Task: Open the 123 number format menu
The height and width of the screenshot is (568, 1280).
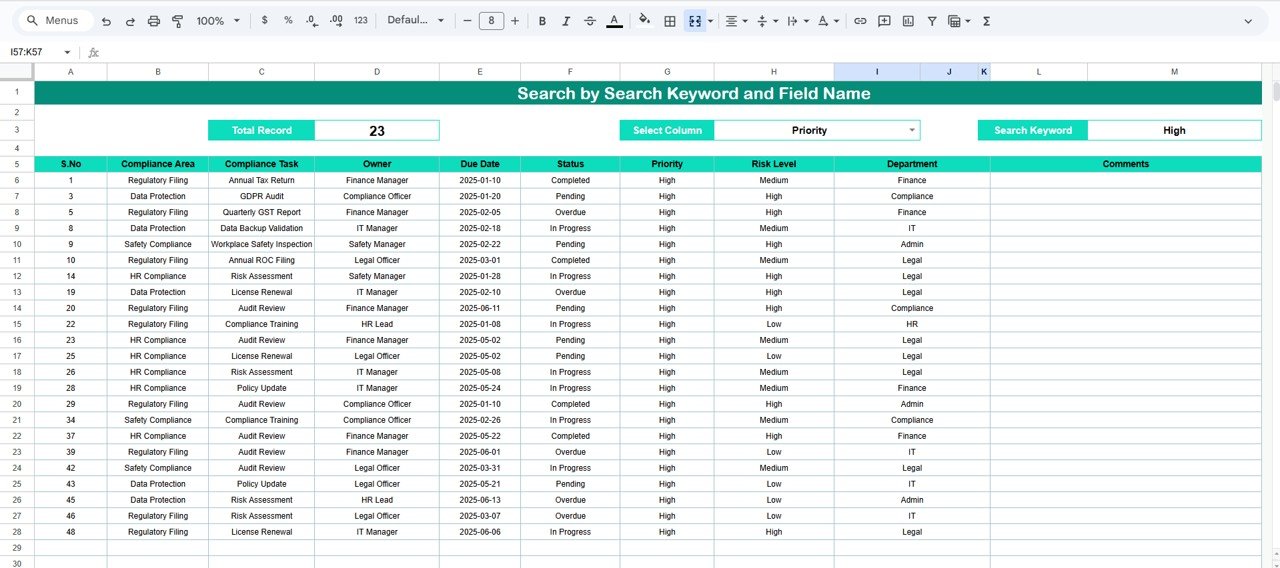Action: click(361, 21)
